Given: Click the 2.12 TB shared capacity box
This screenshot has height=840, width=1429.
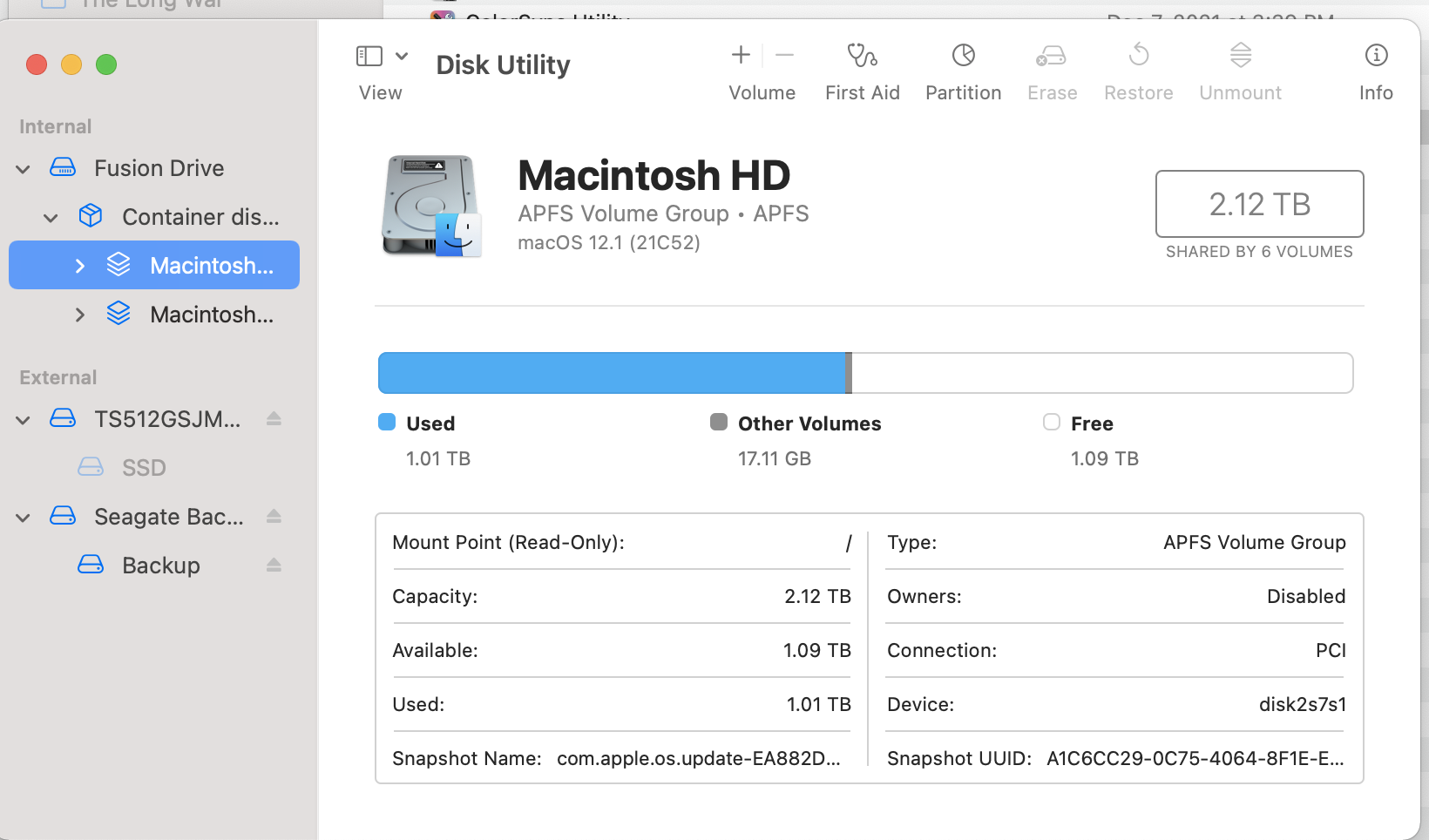Looking at the screenshot, I should click(x=1259, y=204).
